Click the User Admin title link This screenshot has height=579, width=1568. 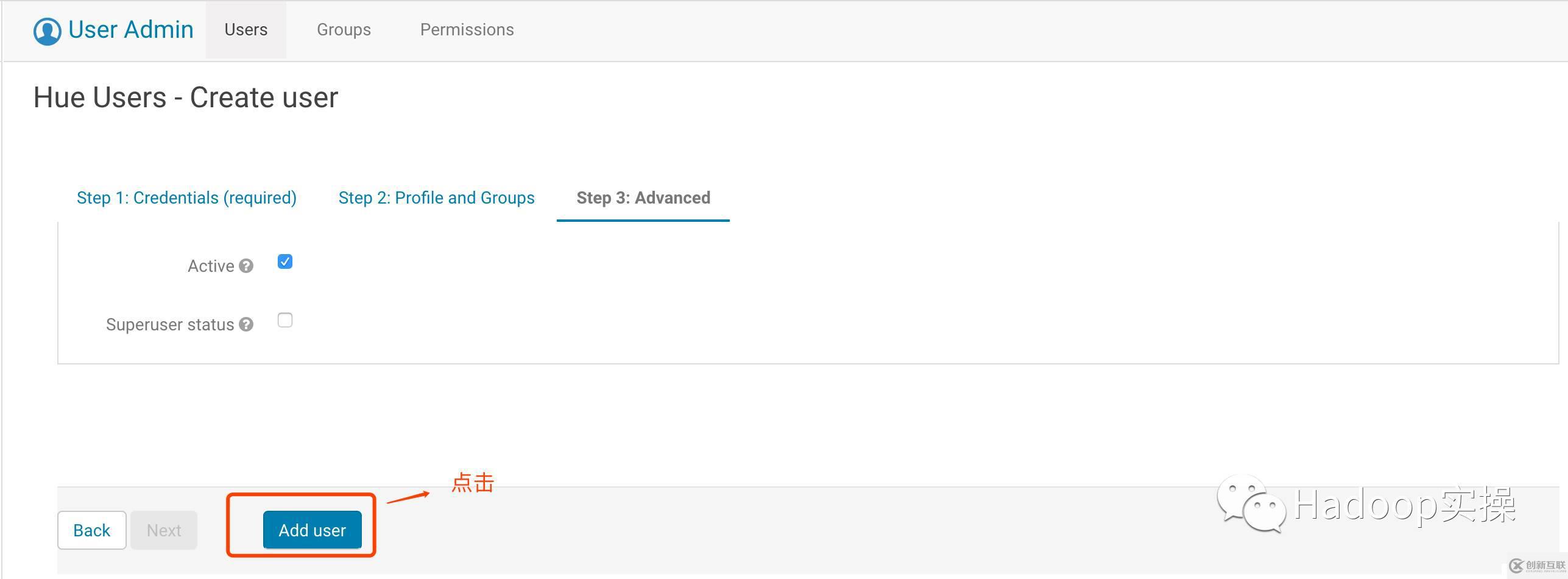point(131,30)
